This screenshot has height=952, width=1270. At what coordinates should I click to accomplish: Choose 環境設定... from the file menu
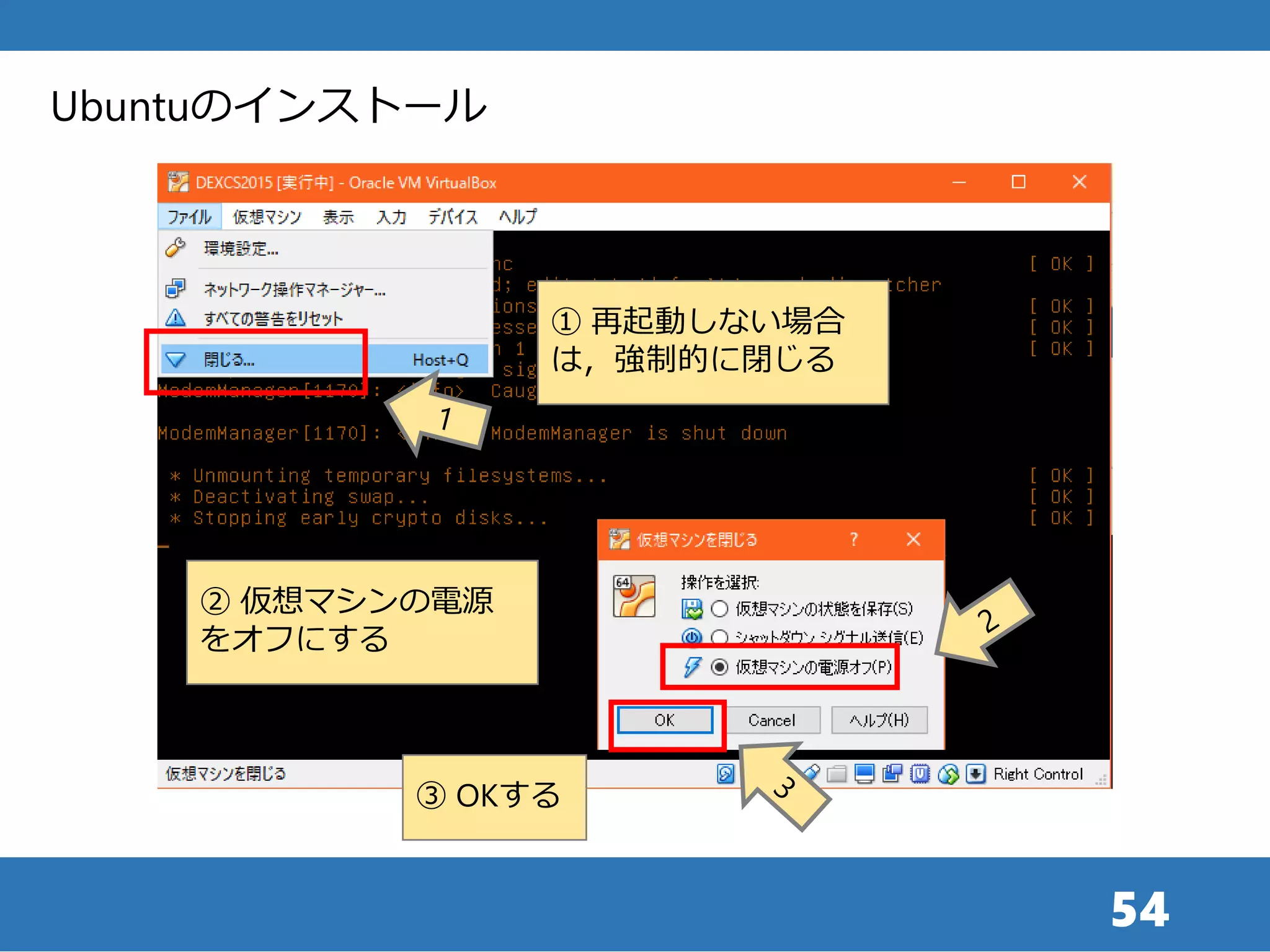click(326, 249)
